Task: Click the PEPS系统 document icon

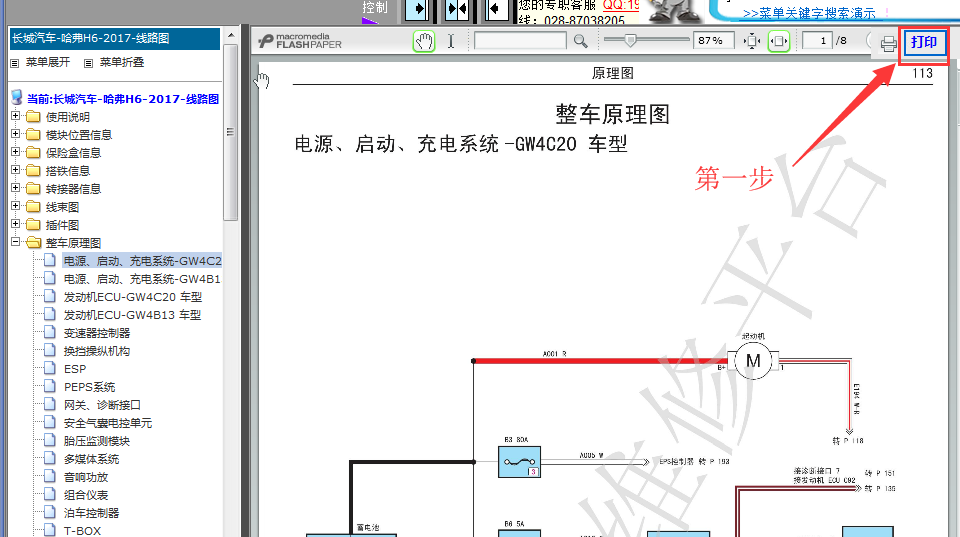Action: [x=50, y=386]
